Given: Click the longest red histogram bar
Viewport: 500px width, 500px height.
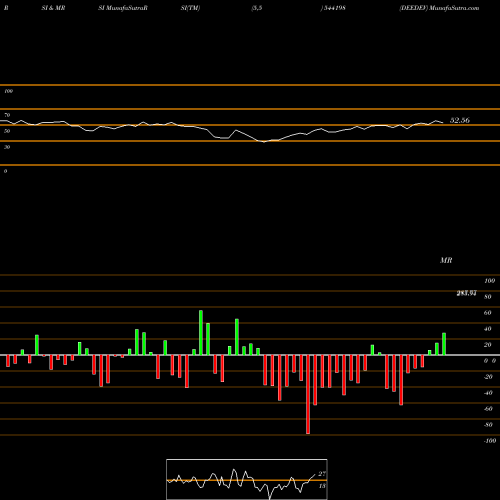Looking at the screenshot, I should (308, 394).
